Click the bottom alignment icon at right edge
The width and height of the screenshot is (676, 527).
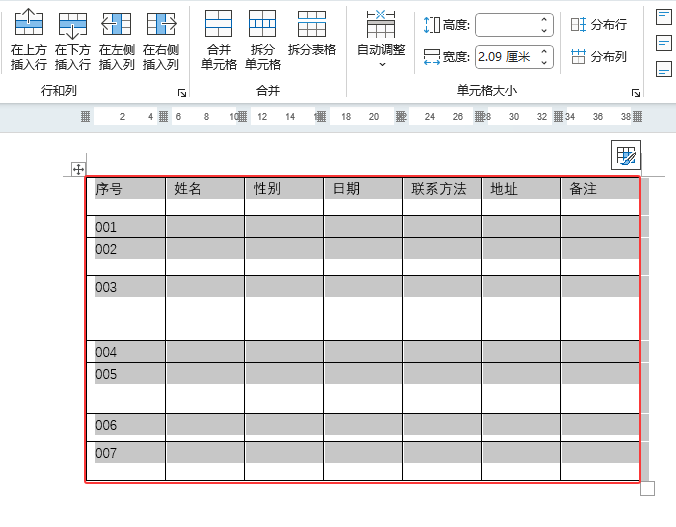coord(663,69)
